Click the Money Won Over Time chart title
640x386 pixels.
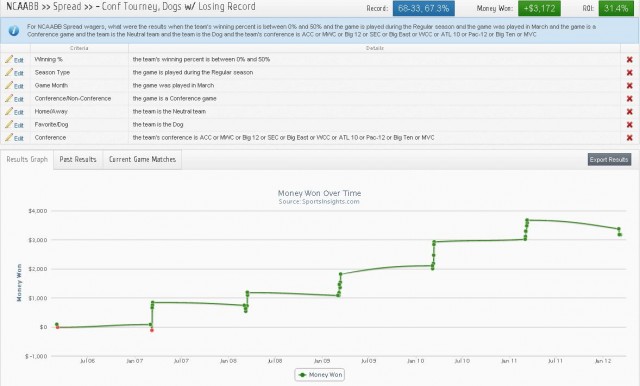(319, 193)
